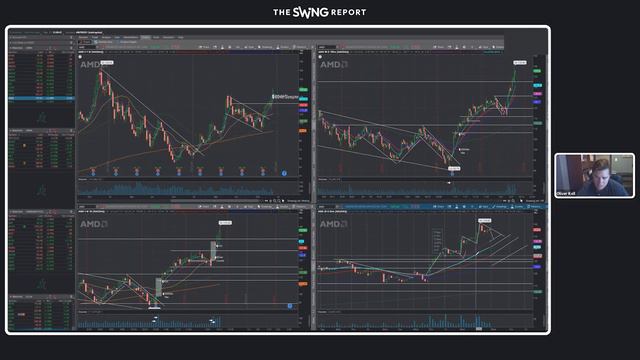Switch to the Monitor main tab

[83, 37]
